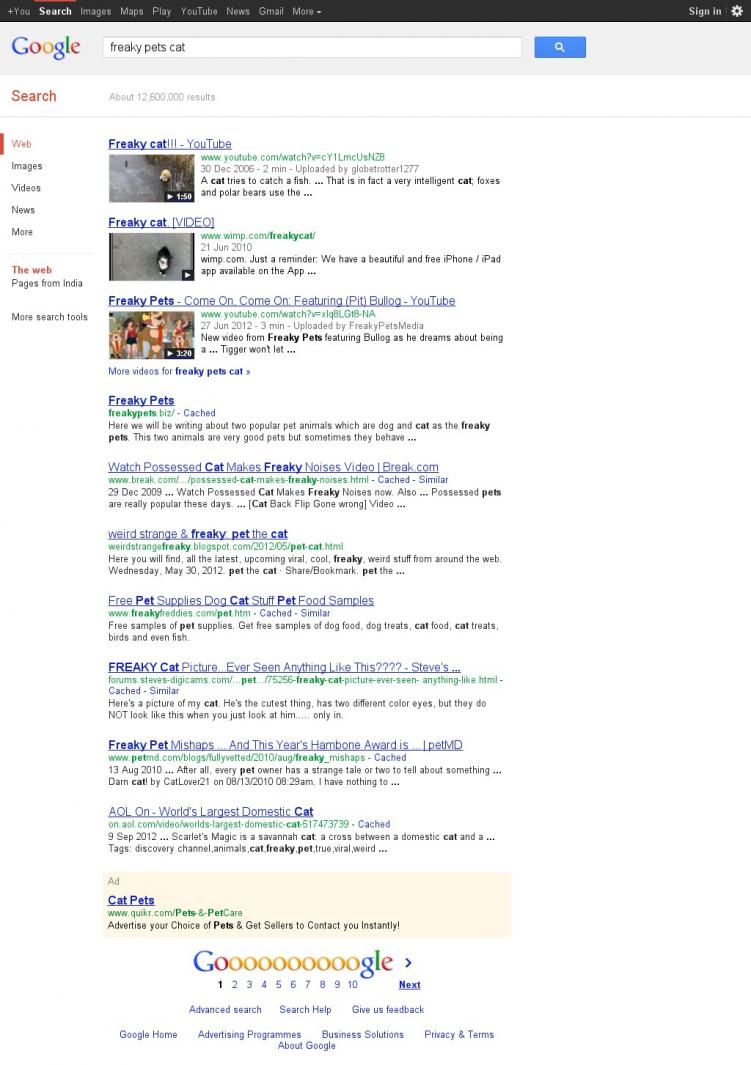Open the settings gear icon
751x1065 pixels.
tap(737, 11)
